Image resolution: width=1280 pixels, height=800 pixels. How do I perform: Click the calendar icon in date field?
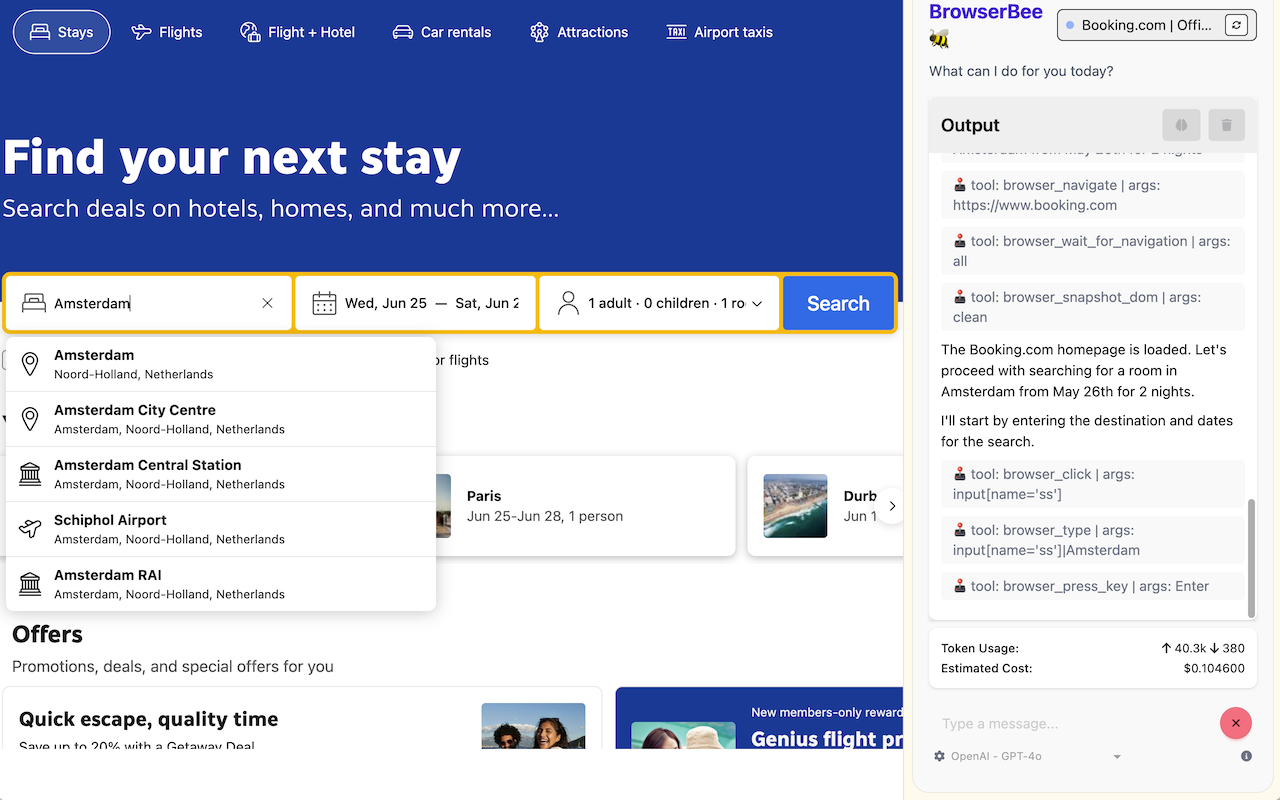point(324,303)
